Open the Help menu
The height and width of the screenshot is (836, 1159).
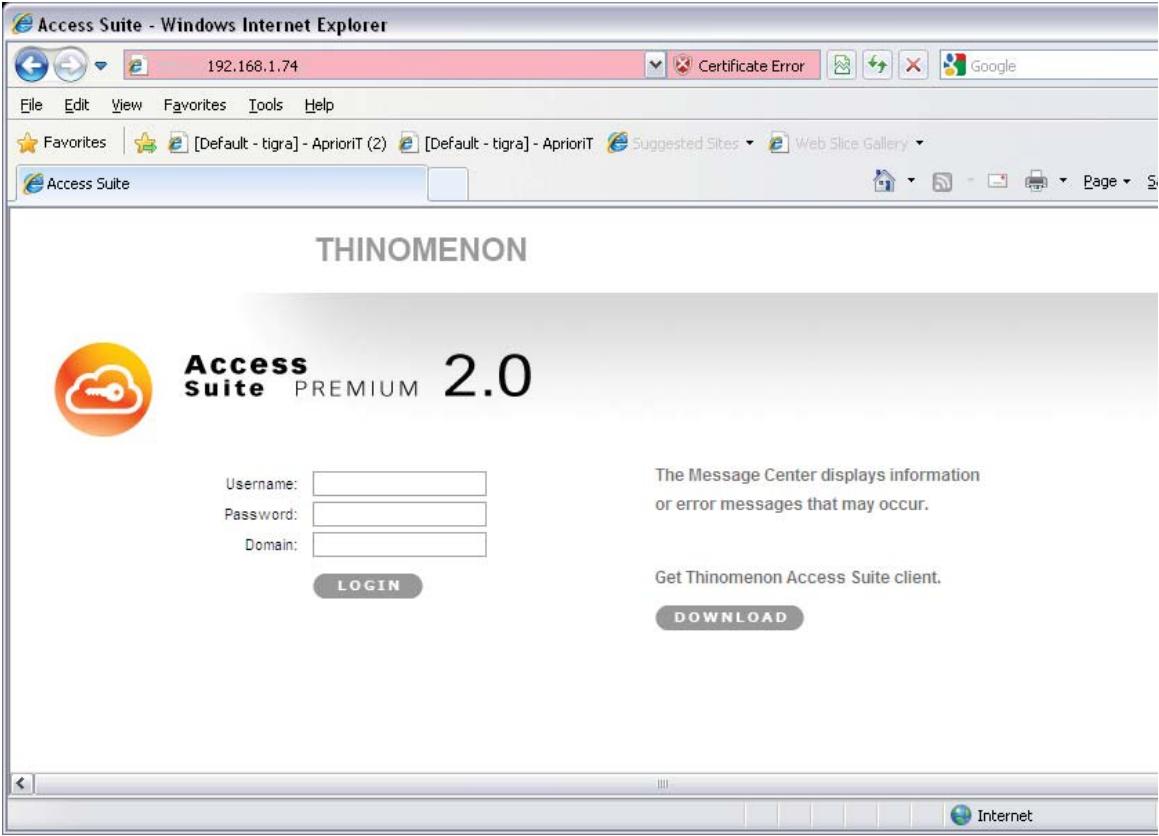(319, 105)
